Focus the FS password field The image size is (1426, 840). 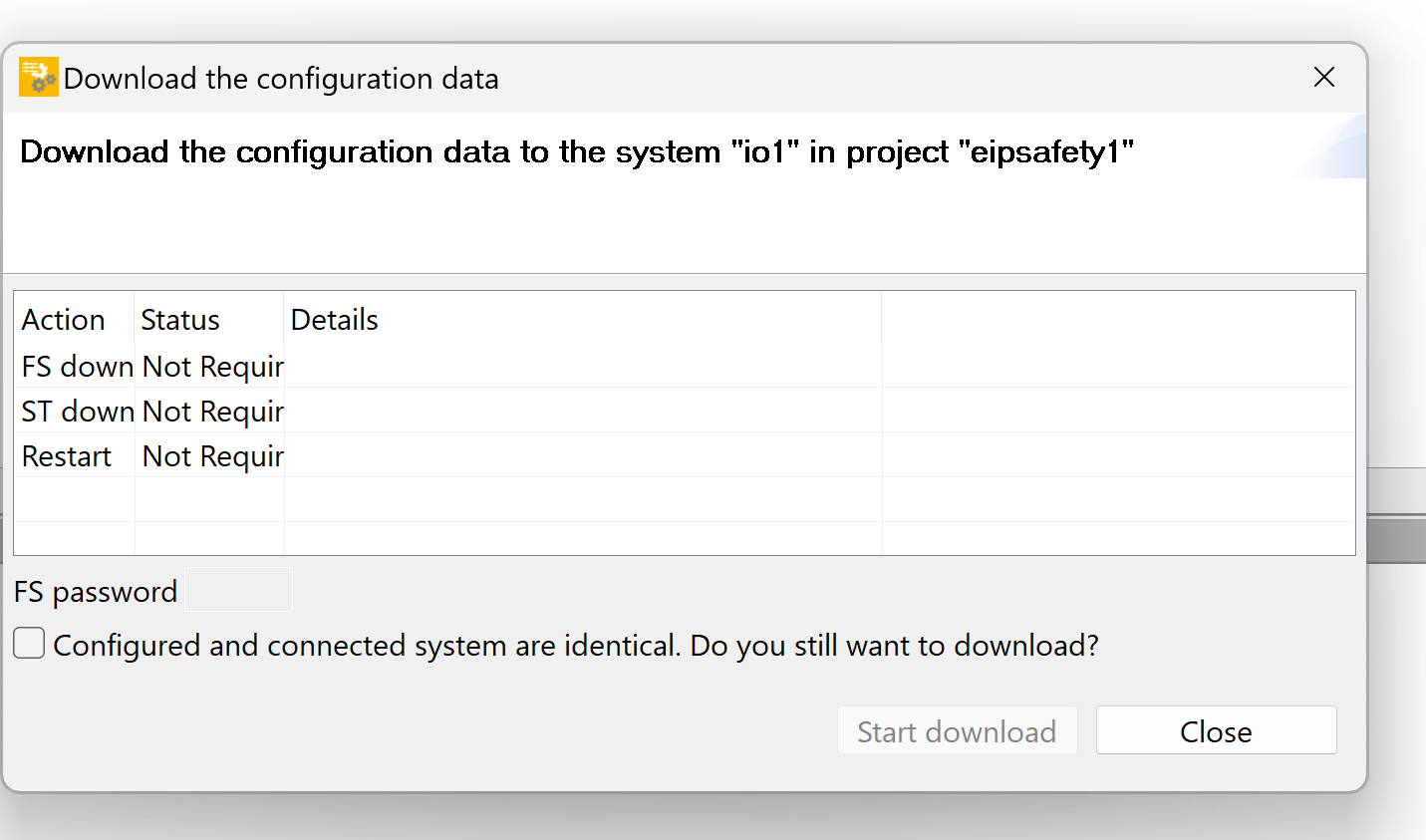point(239,590)
